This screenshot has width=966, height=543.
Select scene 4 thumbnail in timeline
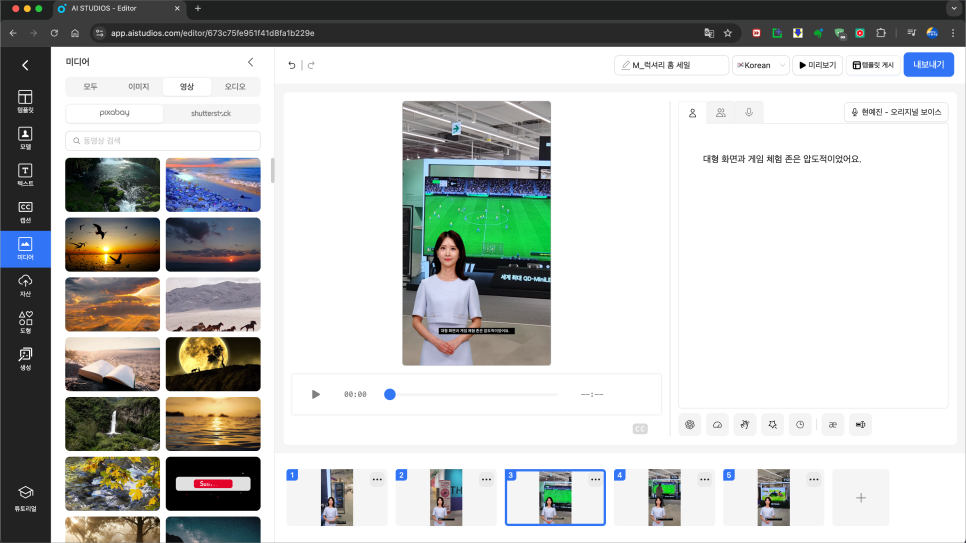coord(664,497)
